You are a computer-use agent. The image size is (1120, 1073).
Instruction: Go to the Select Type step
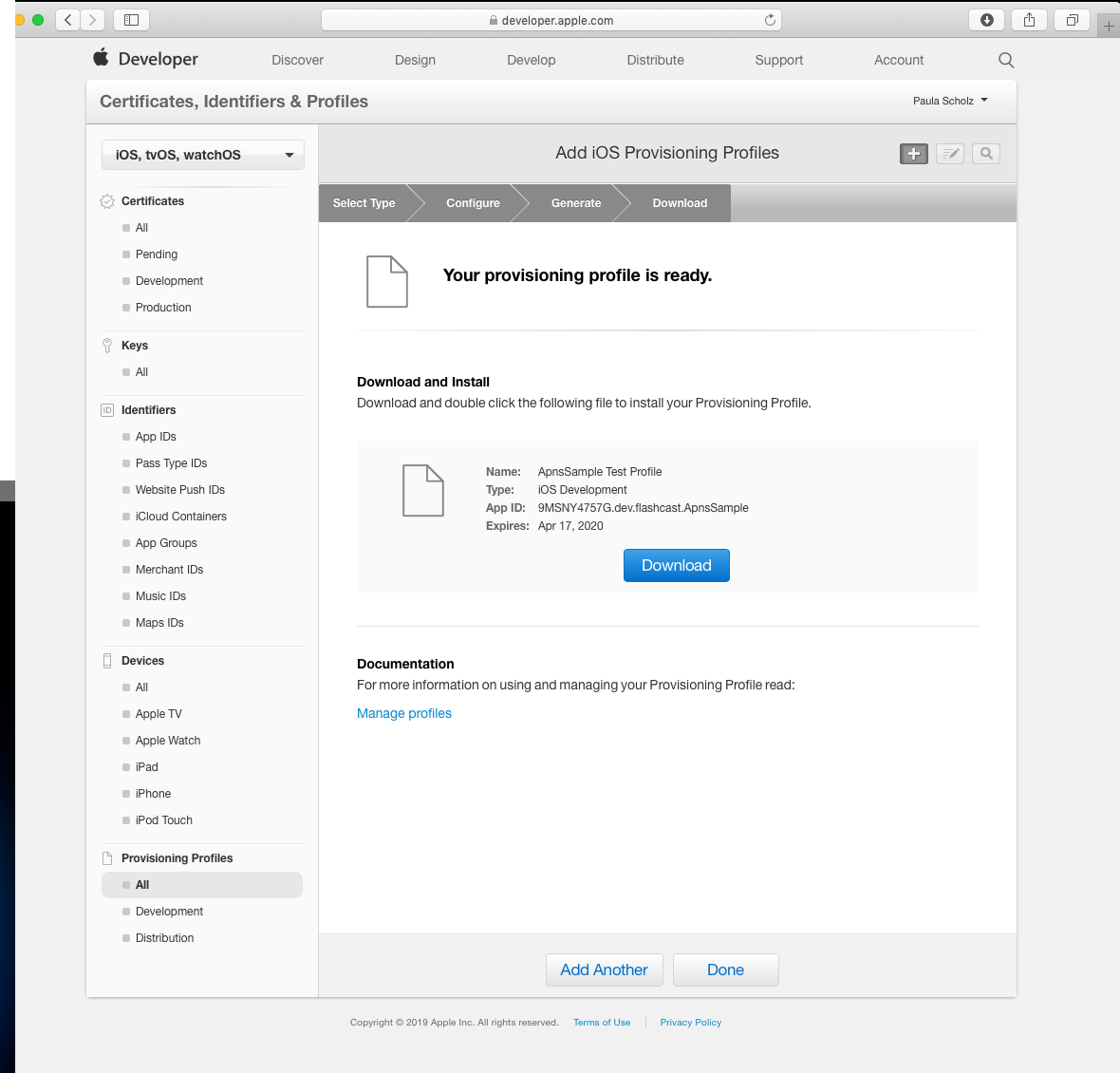(364, 203)
